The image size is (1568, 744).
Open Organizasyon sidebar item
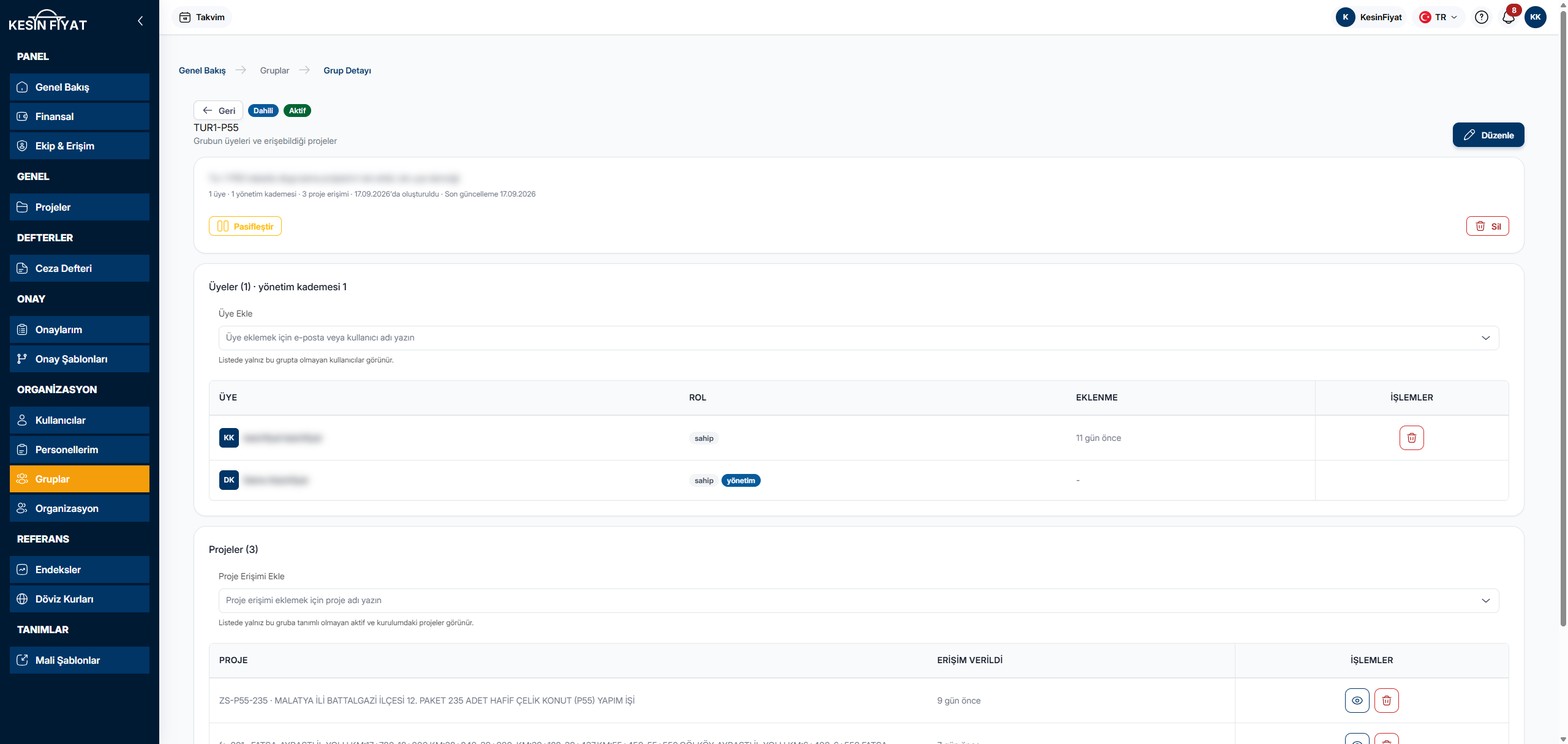tap(79, 508)
